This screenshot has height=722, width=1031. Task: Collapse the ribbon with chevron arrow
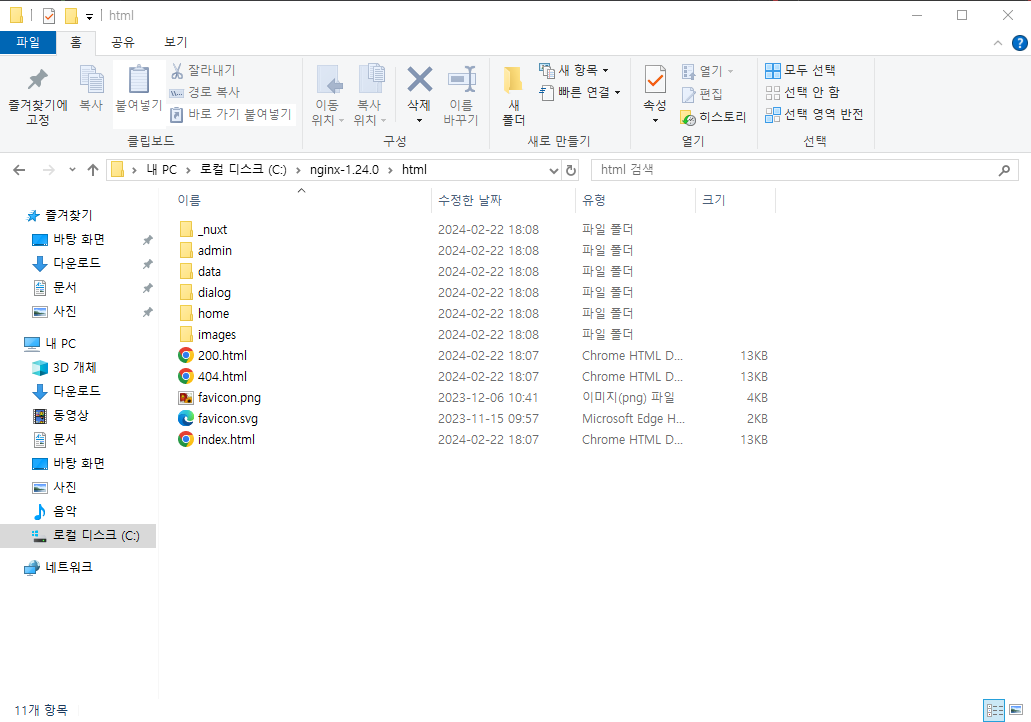[x=997, y=43]
